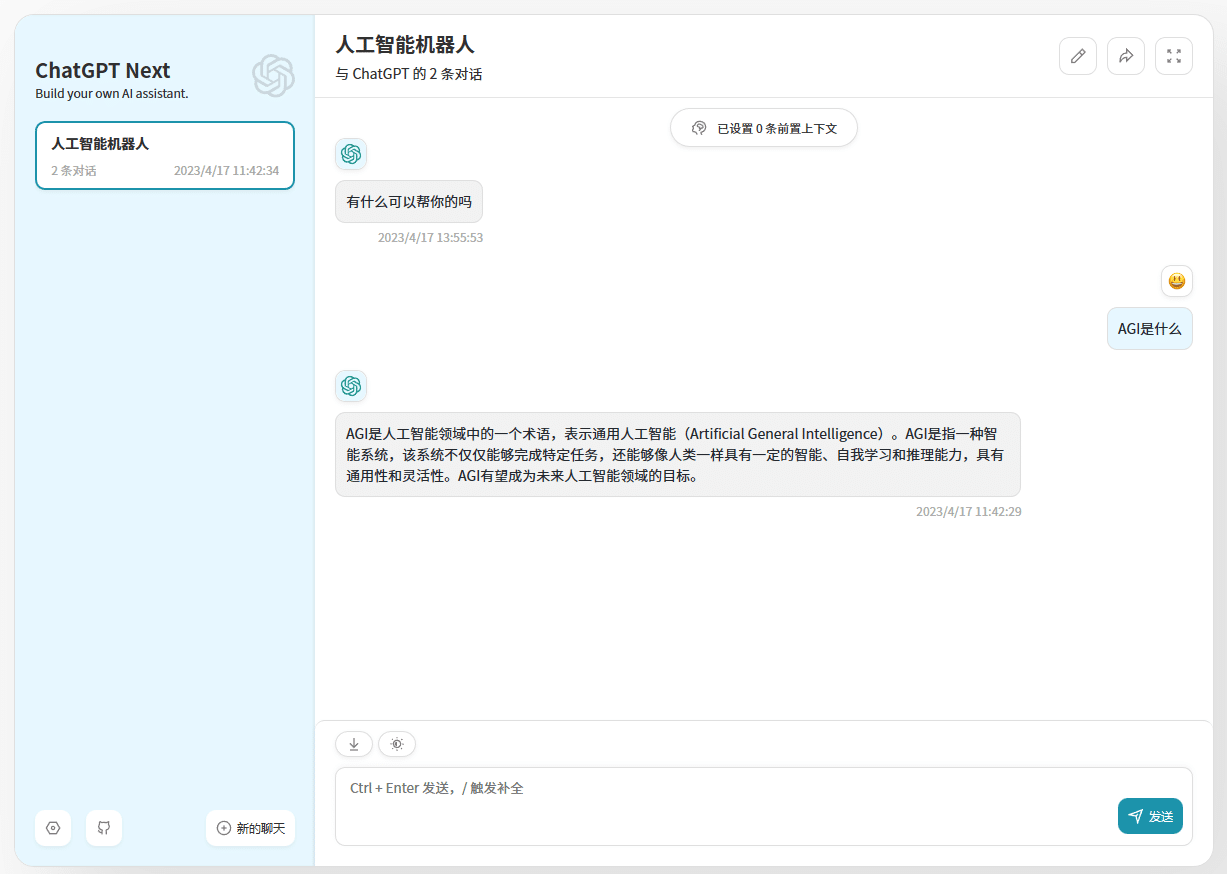Viewport: 1227px width, 874px height.
Task: Toggle the light/dark theme
Action: tap(396, 744)
